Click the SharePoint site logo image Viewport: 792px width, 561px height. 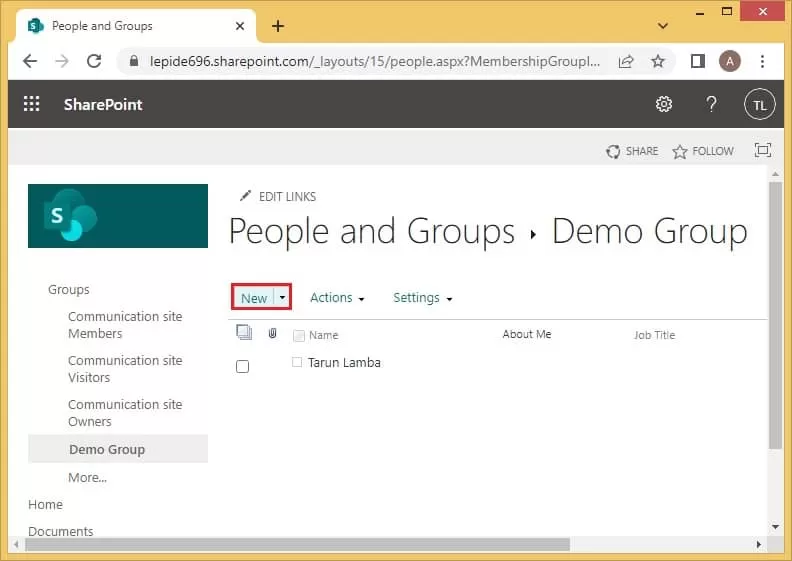pyautogui.click(x=118, y=216)
